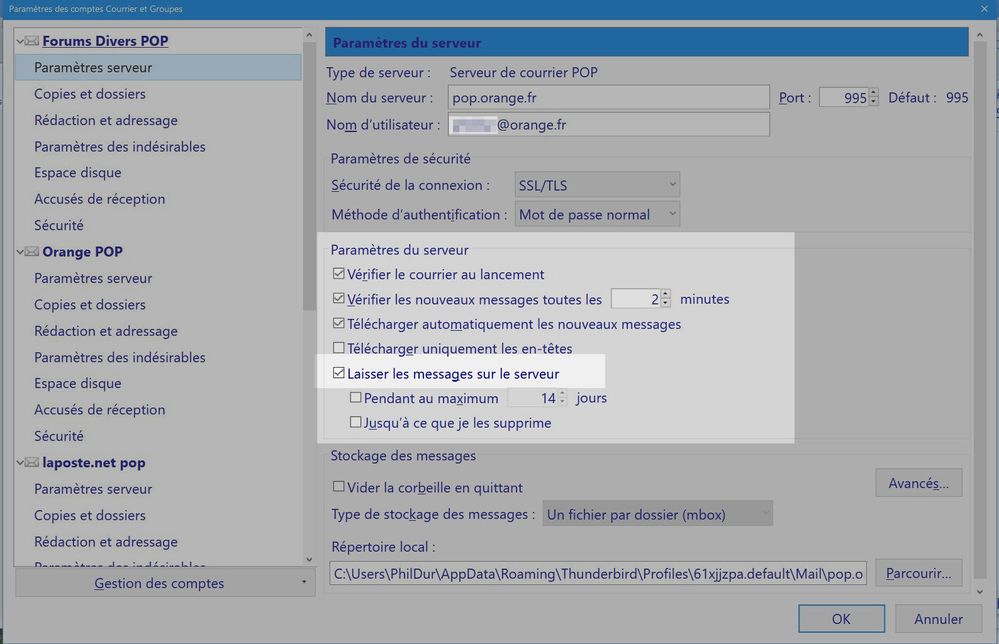999x644 pixels.
Task: Open the "Méthode d'authentification" dropdown
Action: click(x=597, y=214)
